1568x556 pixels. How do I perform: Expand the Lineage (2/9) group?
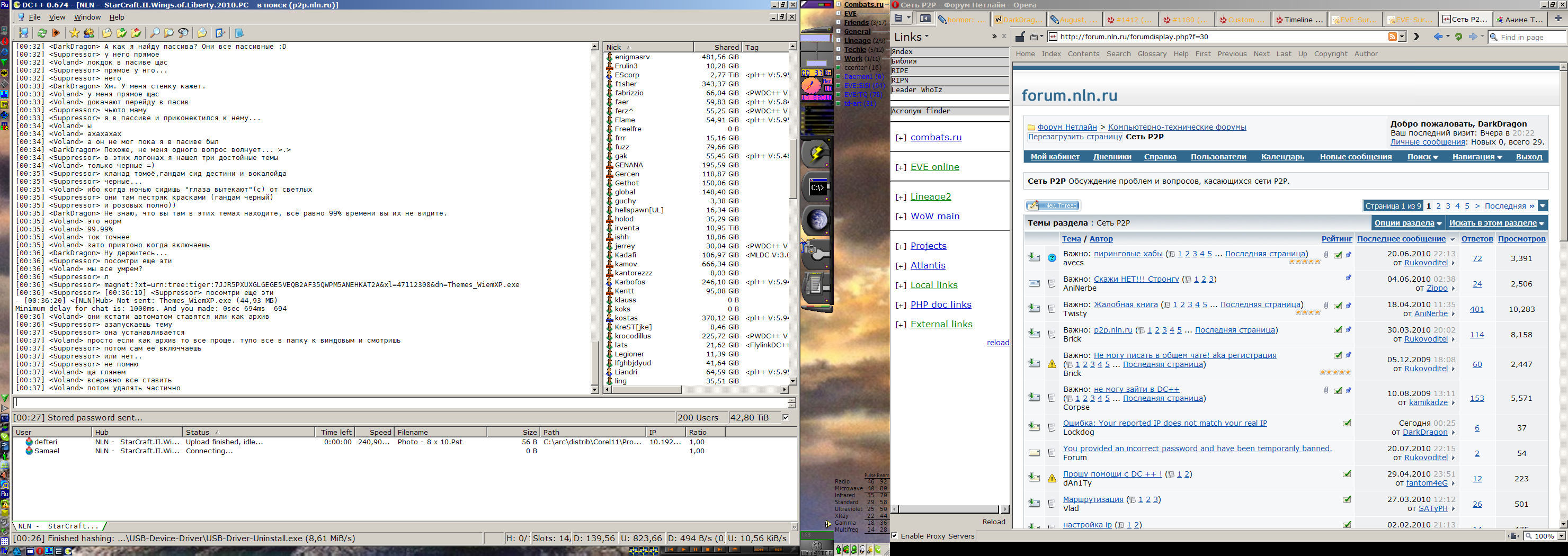838,41
